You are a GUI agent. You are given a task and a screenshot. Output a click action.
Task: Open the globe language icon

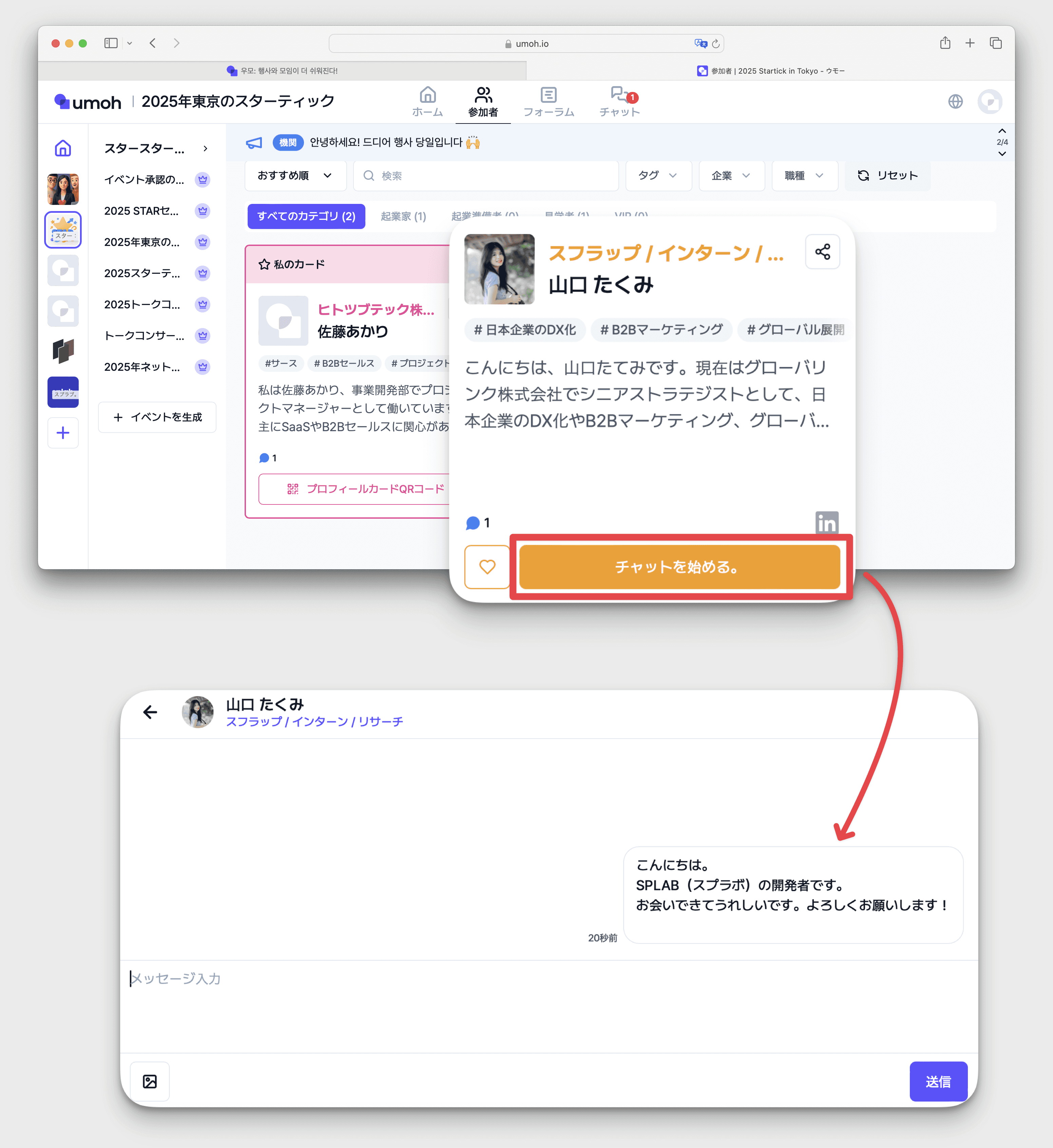click(956, 101)
